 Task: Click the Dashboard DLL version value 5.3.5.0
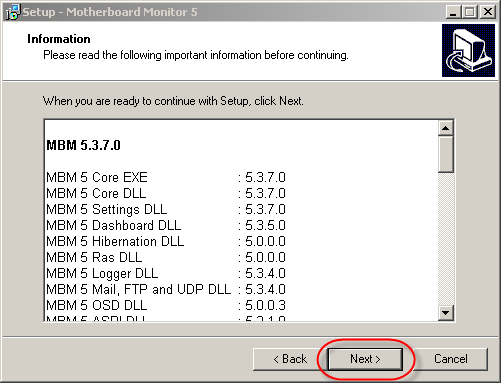(x=265, y=225)
